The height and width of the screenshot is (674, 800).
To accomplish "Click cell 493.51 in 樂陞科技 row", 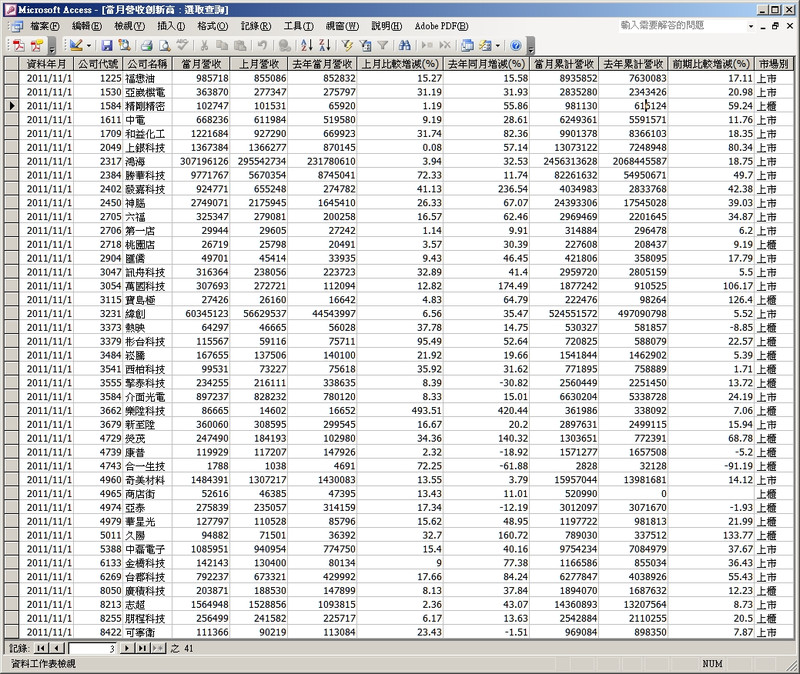I will pos(400,410).
